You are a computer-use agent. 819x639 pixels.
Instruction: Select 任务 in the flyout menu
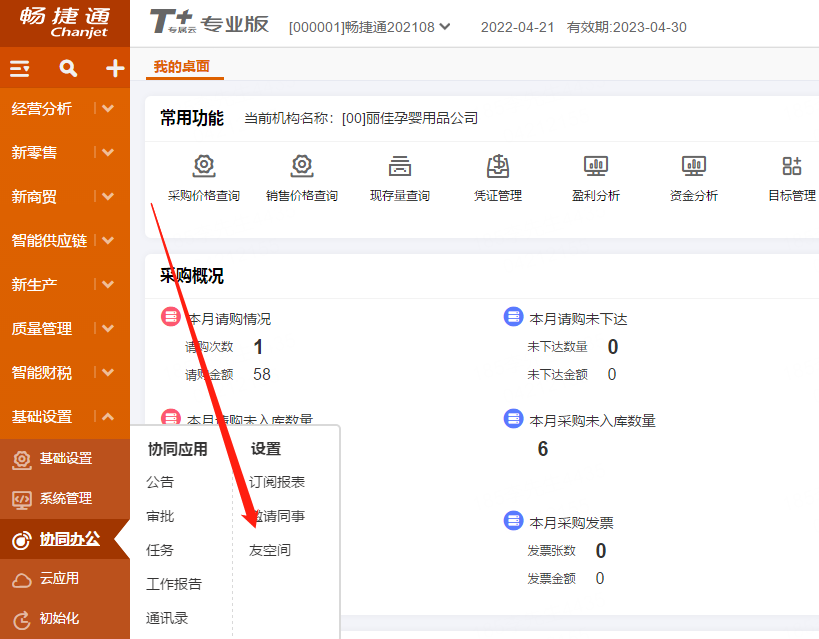[160, 550]
